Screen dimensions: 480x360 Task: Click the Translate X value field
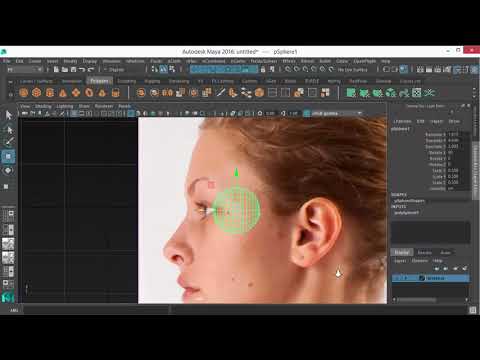(458, 134)
